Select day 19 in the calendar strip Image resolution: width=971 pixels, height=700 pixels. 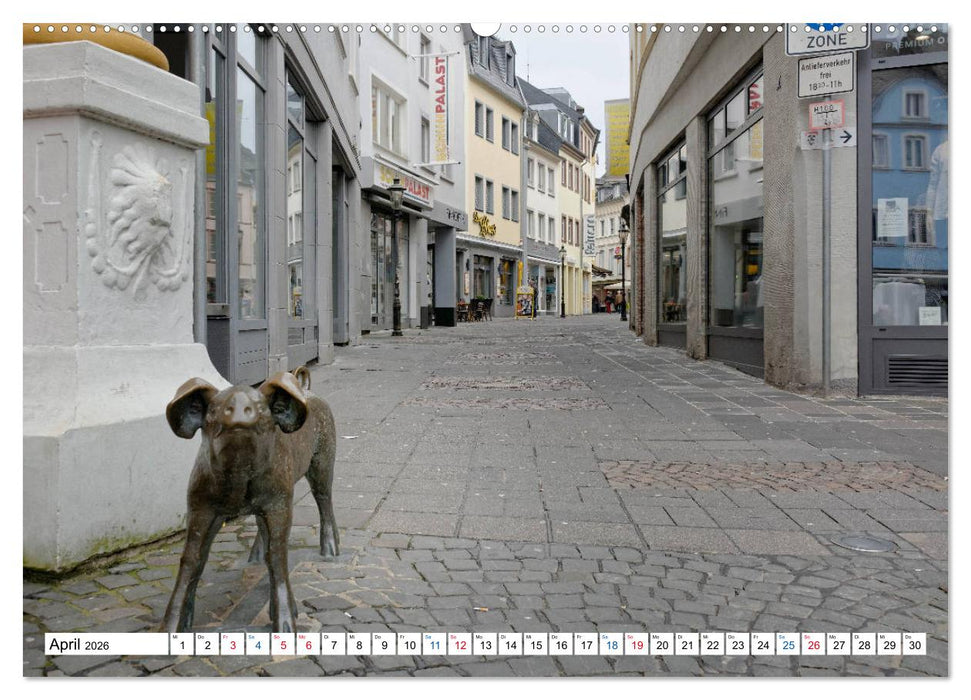[636, 645]
